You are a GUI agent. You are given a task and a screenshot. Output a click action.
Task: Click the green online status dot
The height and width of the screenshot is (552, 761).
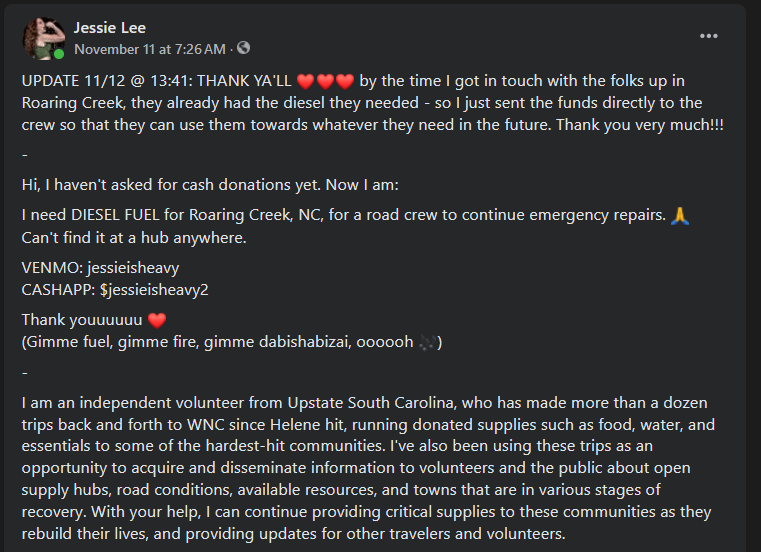pos(58,54)
